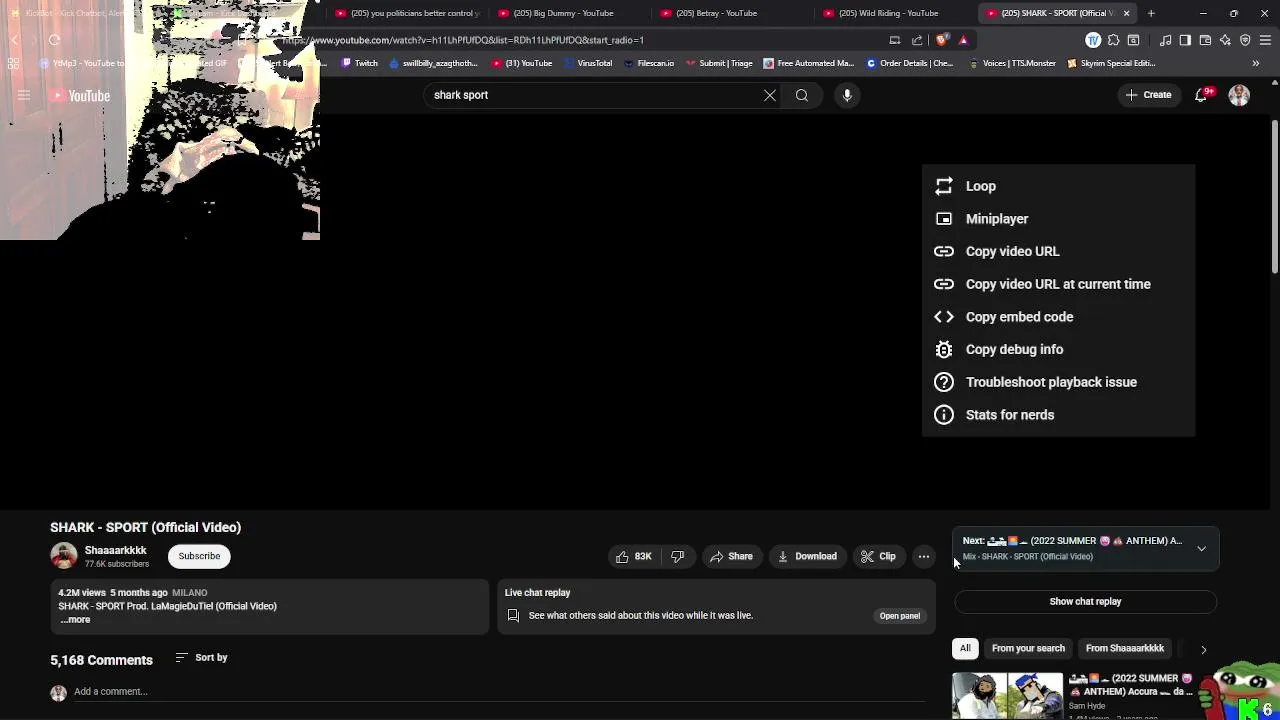Open Sort by comments dropdown
1280x720 pixels.
[x=201, y=657]
